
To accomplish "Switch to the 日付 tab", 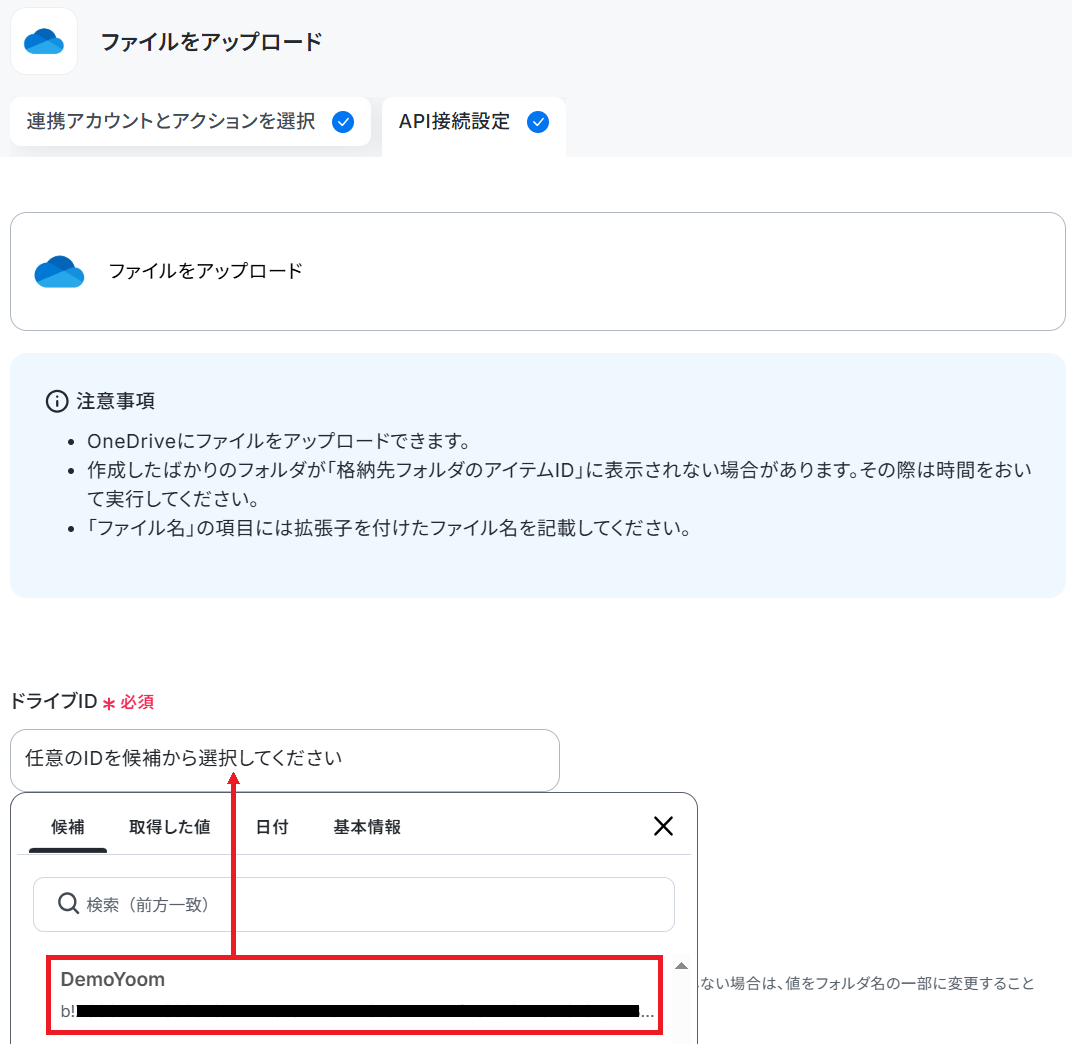I will pos(272,827).
